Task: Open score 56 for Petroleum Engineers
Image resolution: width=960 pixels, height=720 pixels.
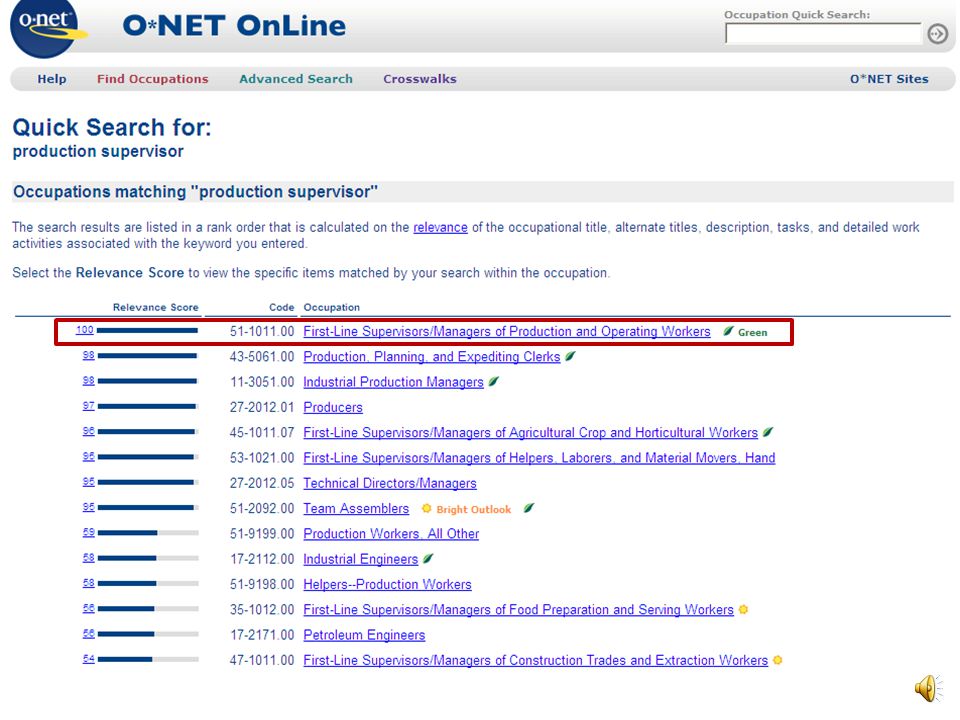Action: [x=89, y=634]
